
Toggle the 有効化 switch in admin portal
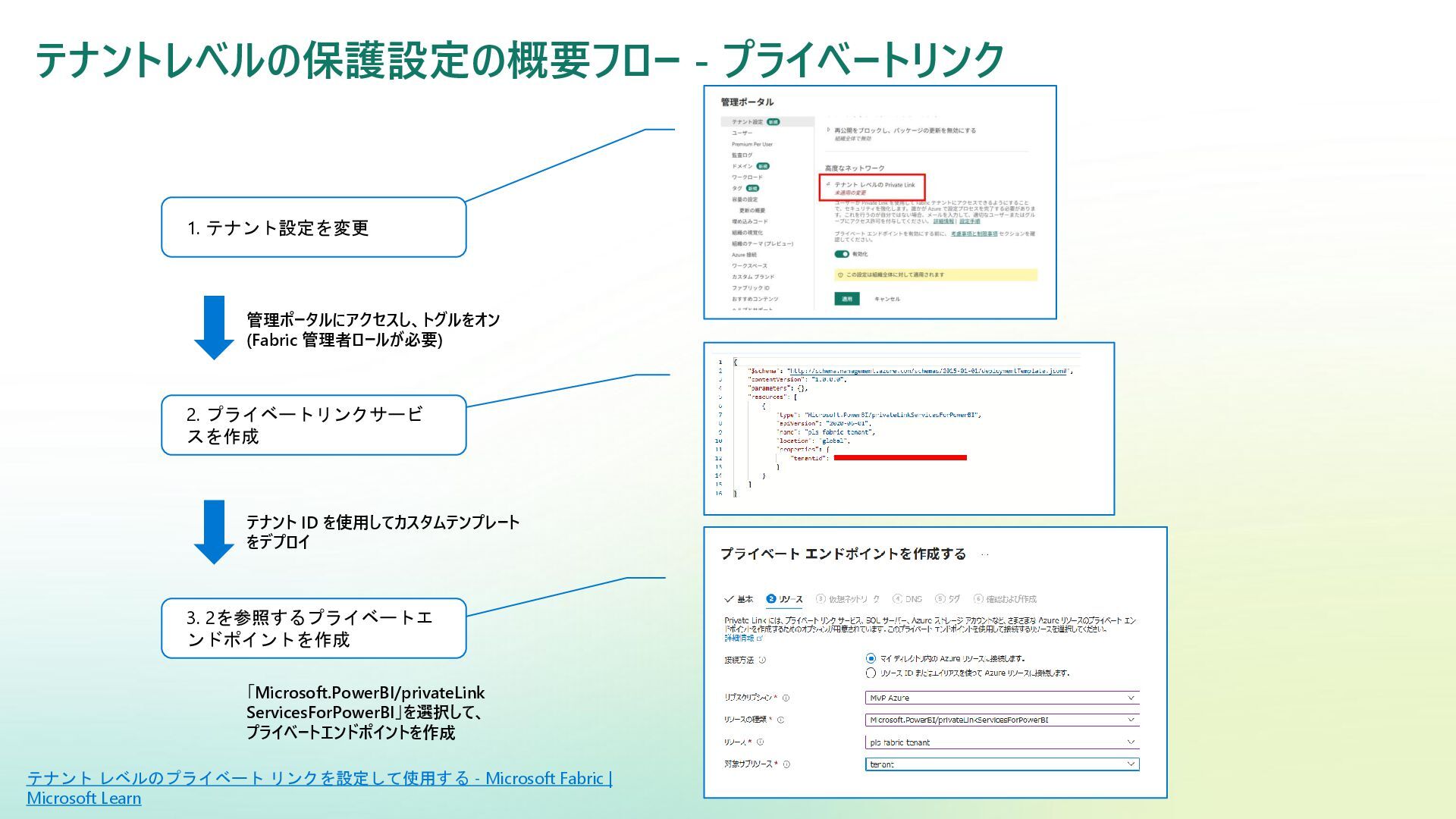842,254
